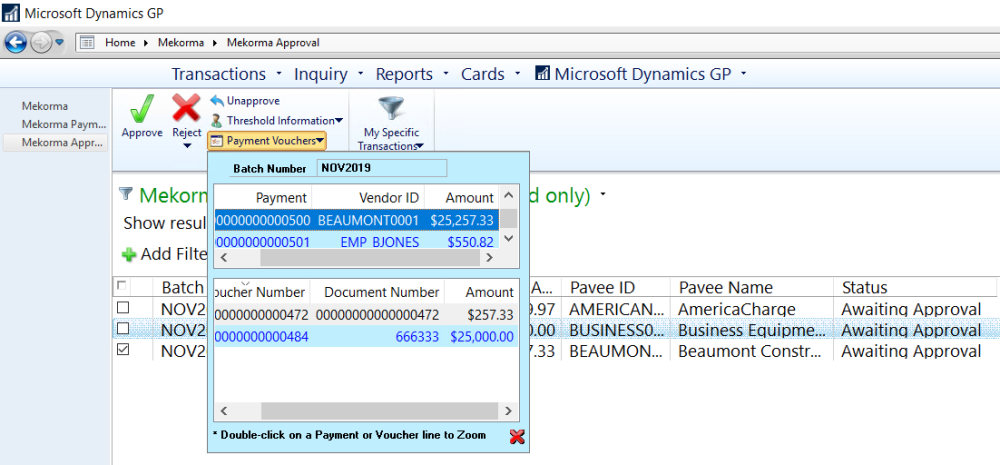Uncheck the Beaumont Construction row checkbox
1000x465 pixels.
[x=123, y=349]
